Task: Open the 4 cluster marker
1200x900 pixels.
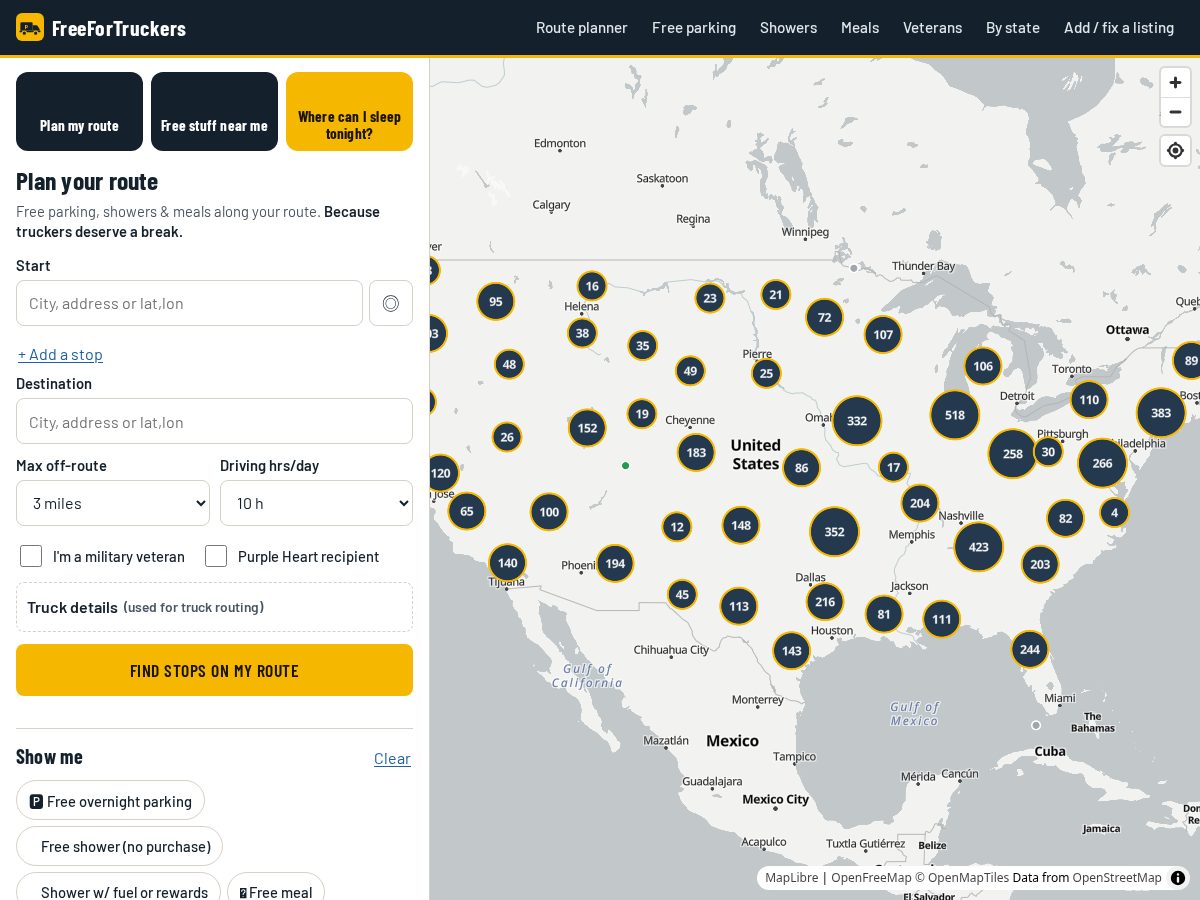Action: (x=1114, y=513)
